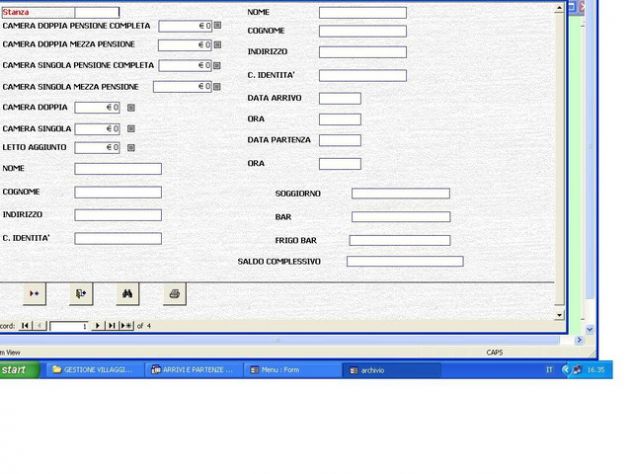
Task: Toggle checkbox beside Camera Singola Pensione Completa
Action: click(x=217, y=65)
